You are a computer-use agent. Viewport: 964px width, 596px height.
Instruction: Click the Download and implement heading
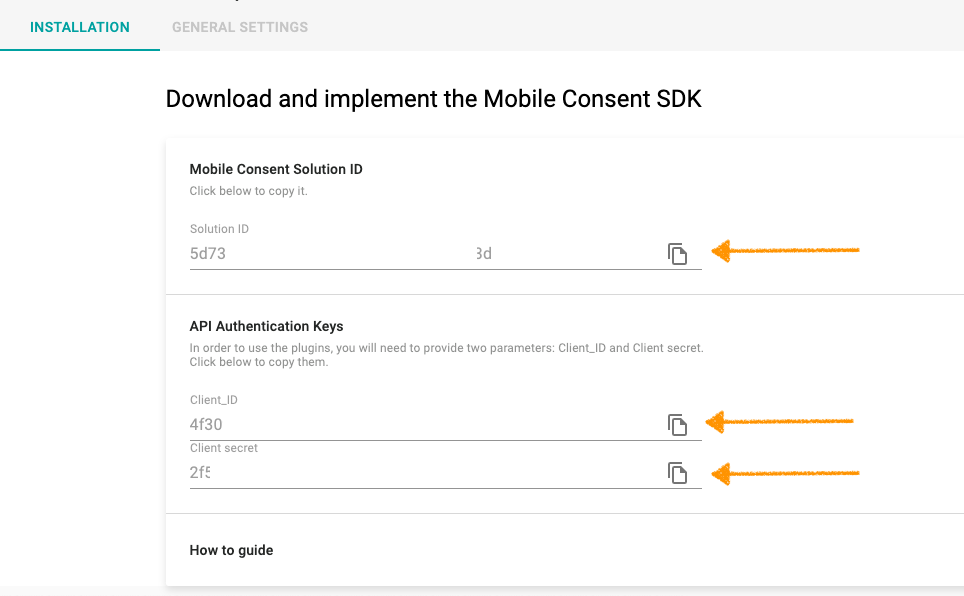tap(433, 98)
